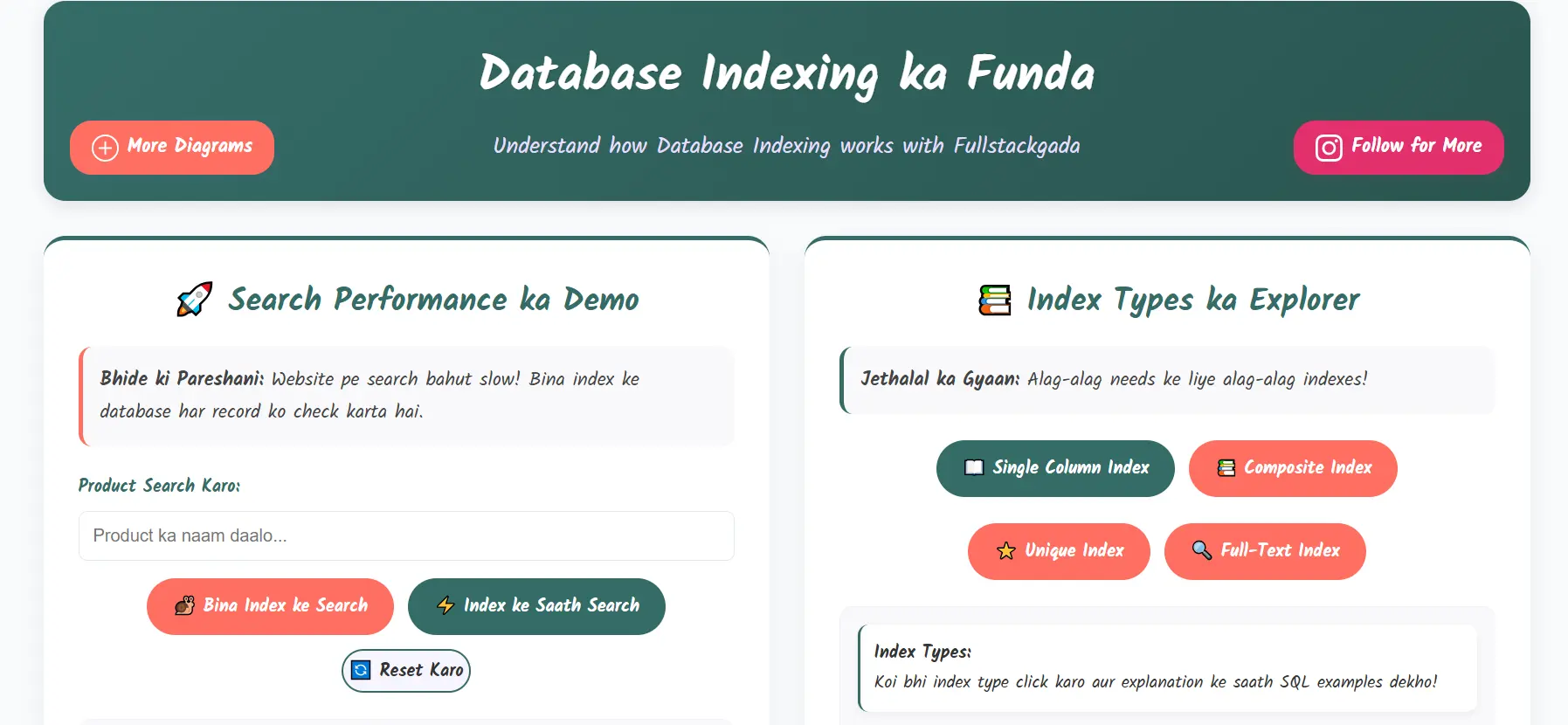
Task: Select the Full-Text Index type
Action: pos(1265,551)
